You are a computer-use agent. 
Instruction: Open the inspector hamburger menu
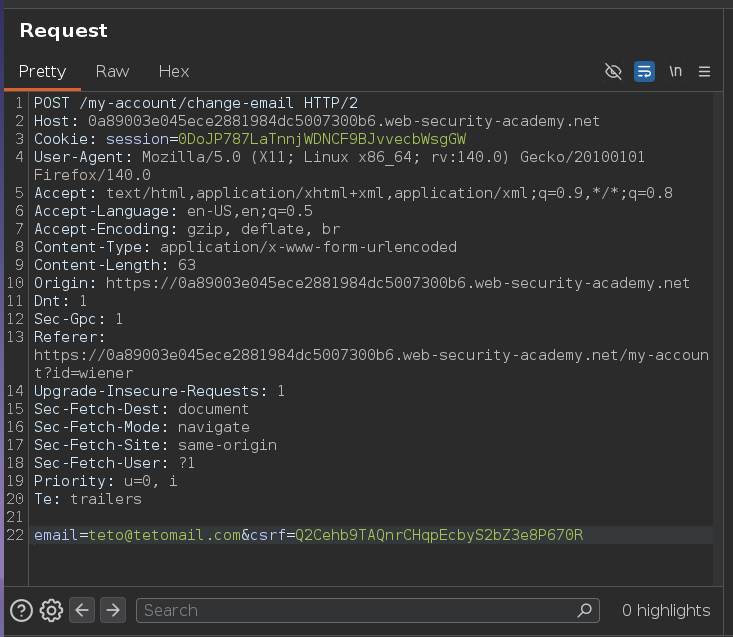click(x=704, y=72)
